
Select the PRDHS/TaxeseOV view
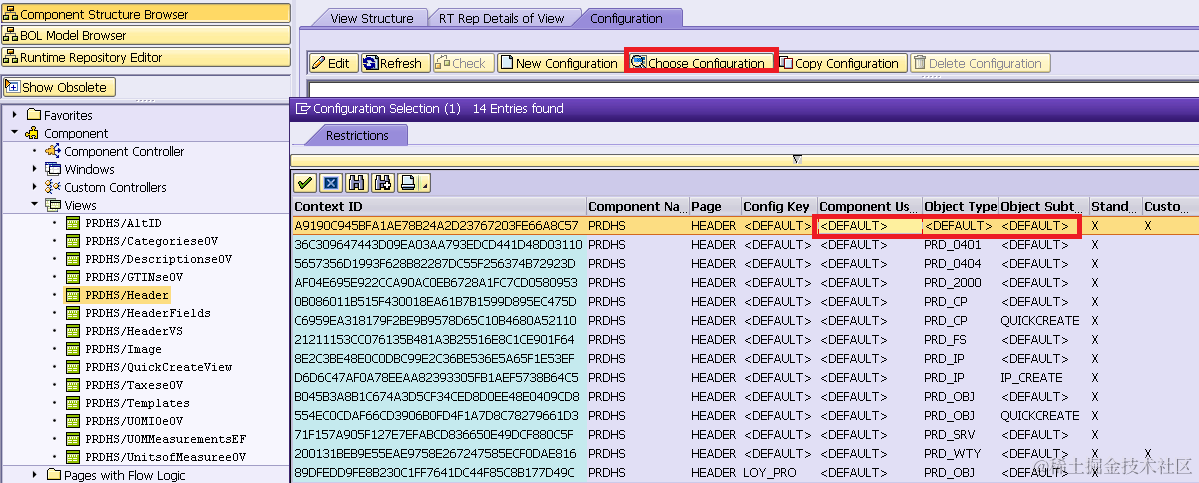point(134,385)
